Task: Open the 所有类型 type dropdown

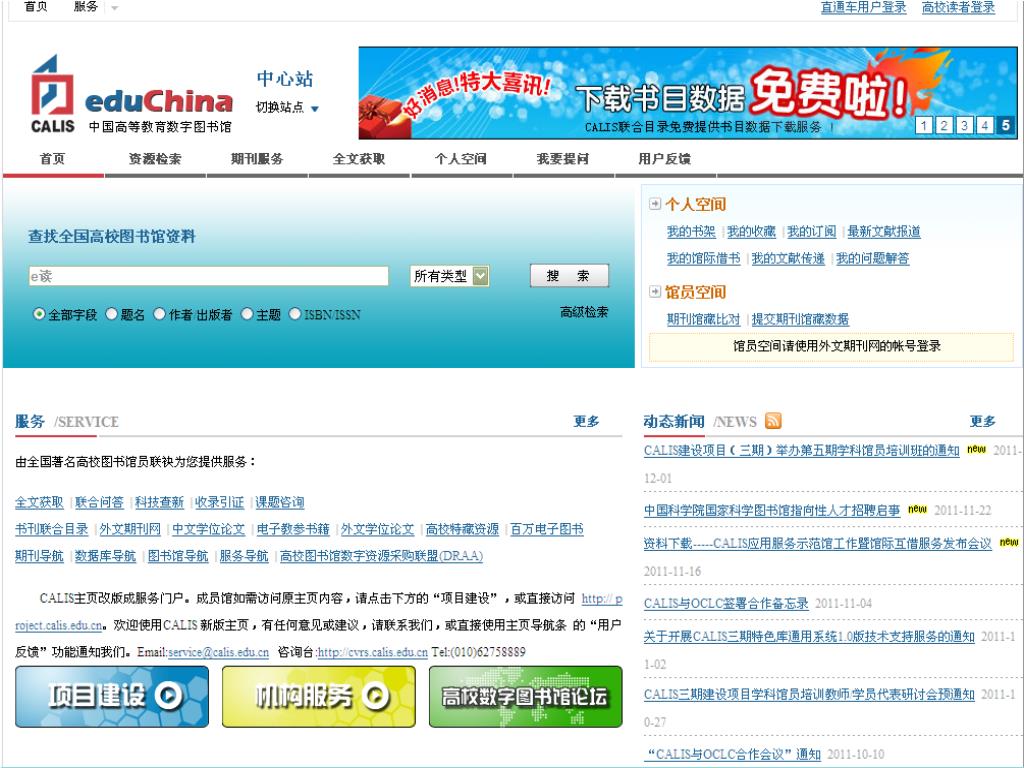Action: coord(449,276)
